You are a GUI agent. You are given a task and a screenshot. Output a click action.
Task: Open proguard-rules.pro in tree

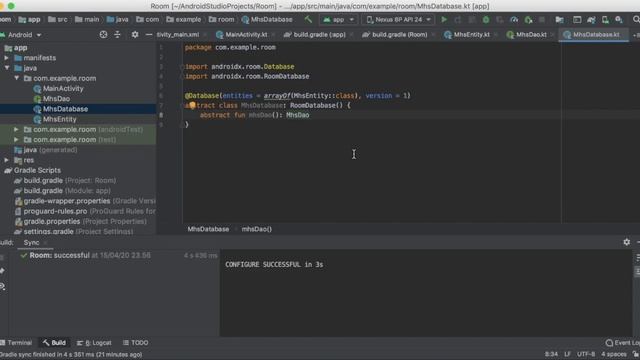coord(85,211)
